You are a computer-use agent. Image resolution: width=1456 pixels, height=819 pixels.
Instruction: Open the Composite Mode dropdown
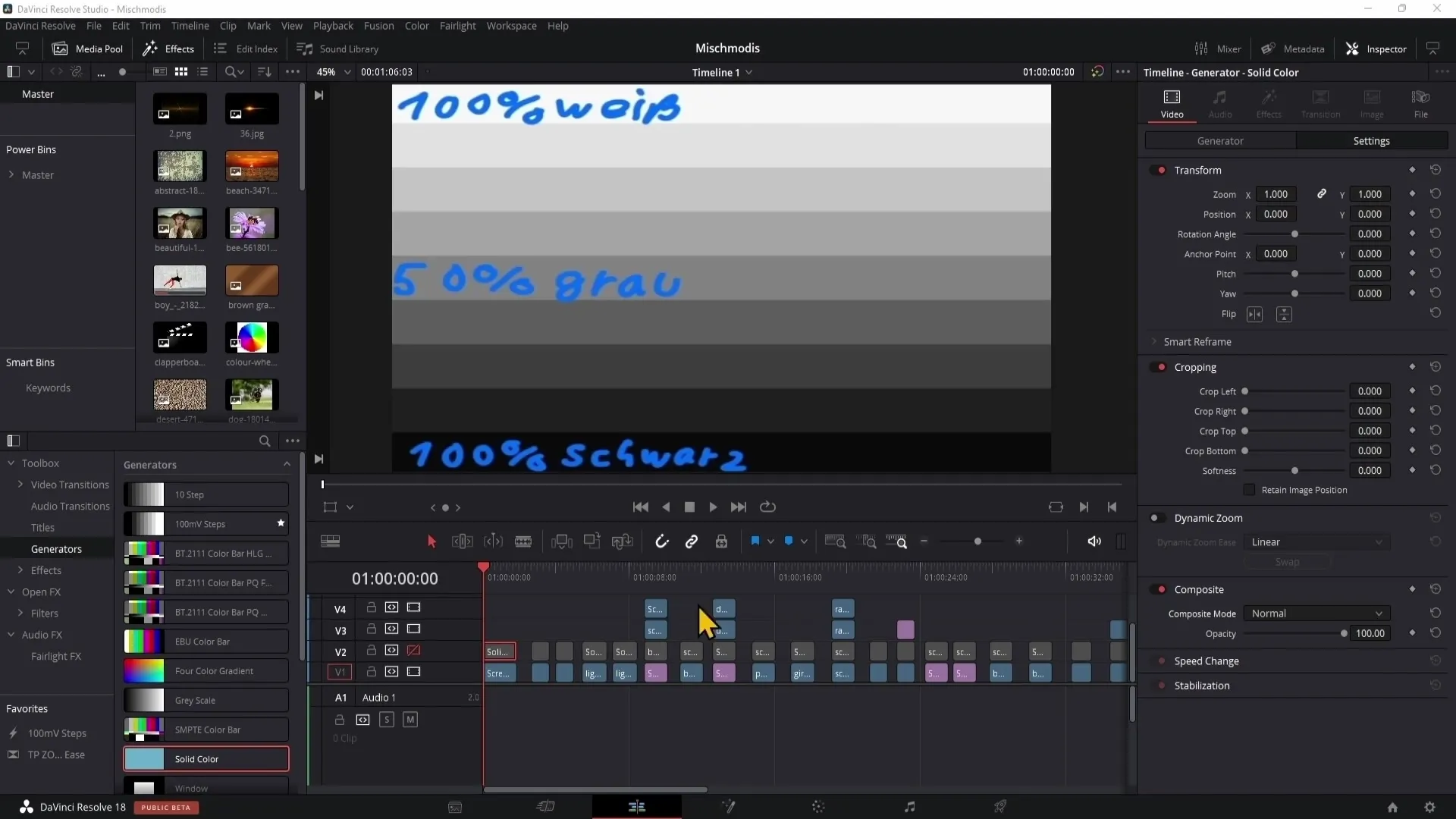(1315, 613)
